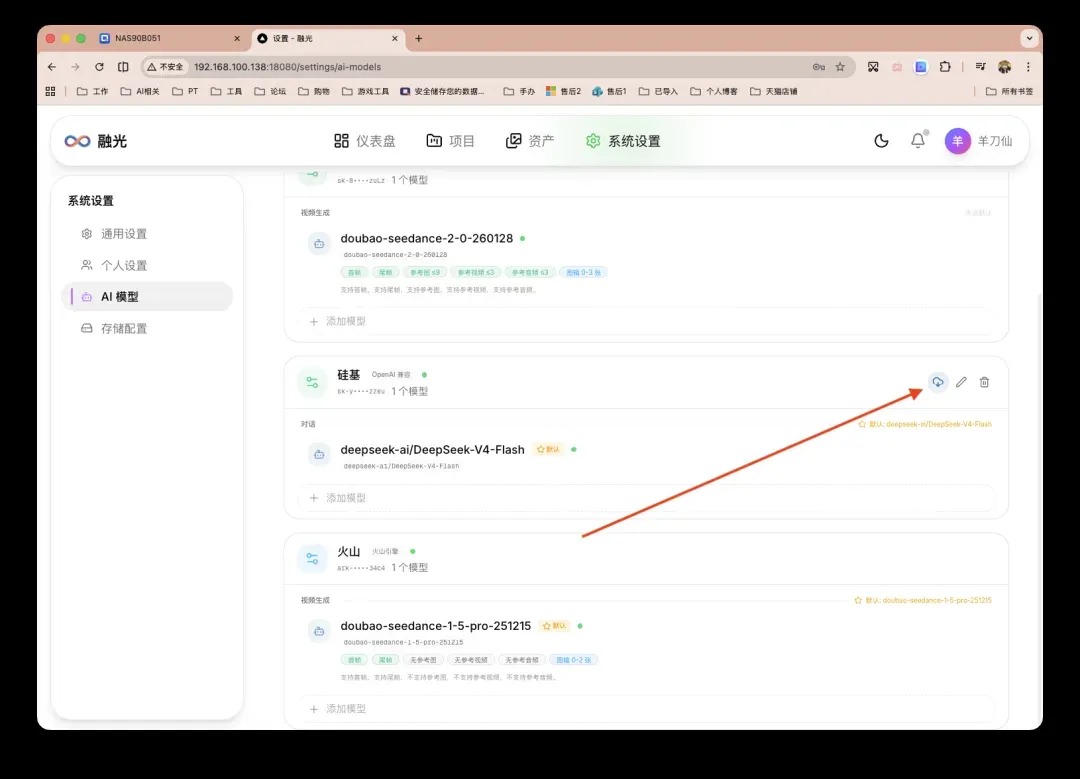Screen dimensions: 1080x779
Task: Click 默认 badge next to doubao-seedance-1-5-pro-251215
Action: [554, 626]
